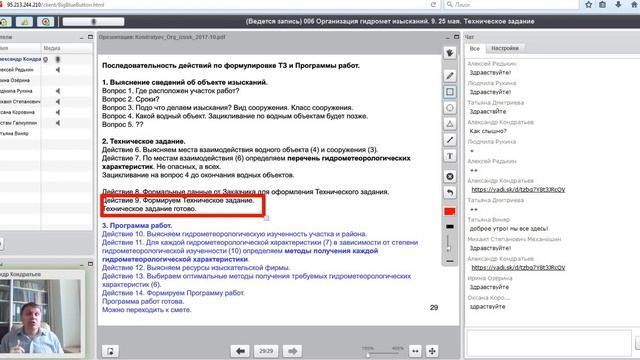
Task: Open the second yadi.sk link in chat
Action: click(x=518, y=268)
